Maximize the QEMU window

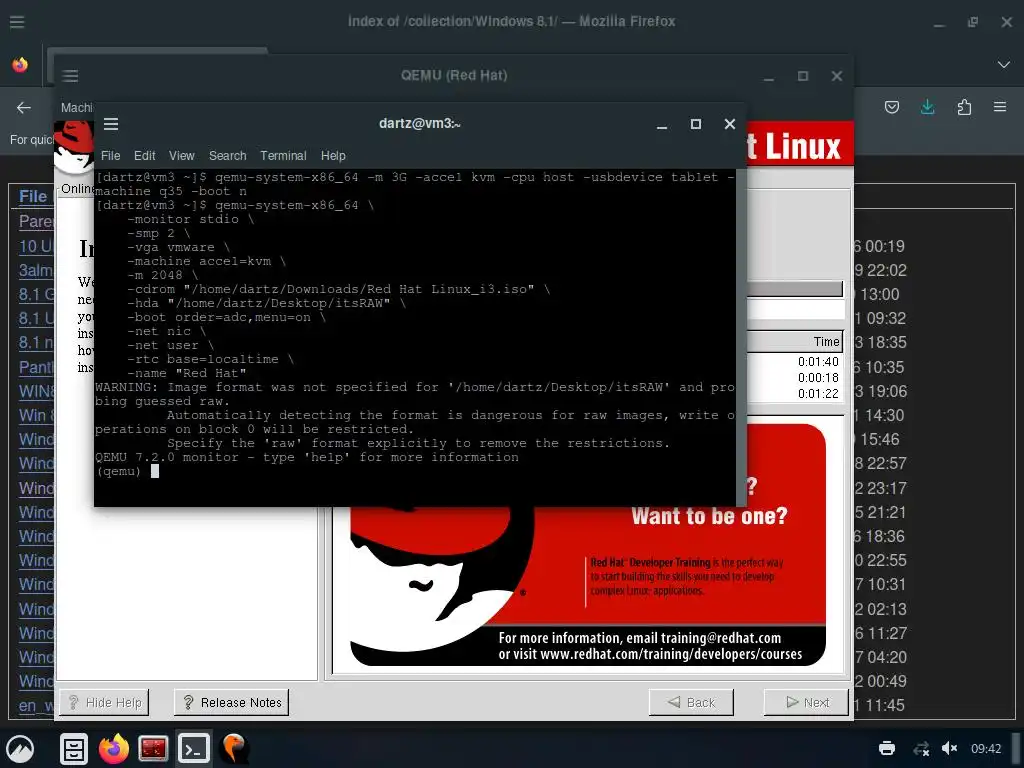803,76
